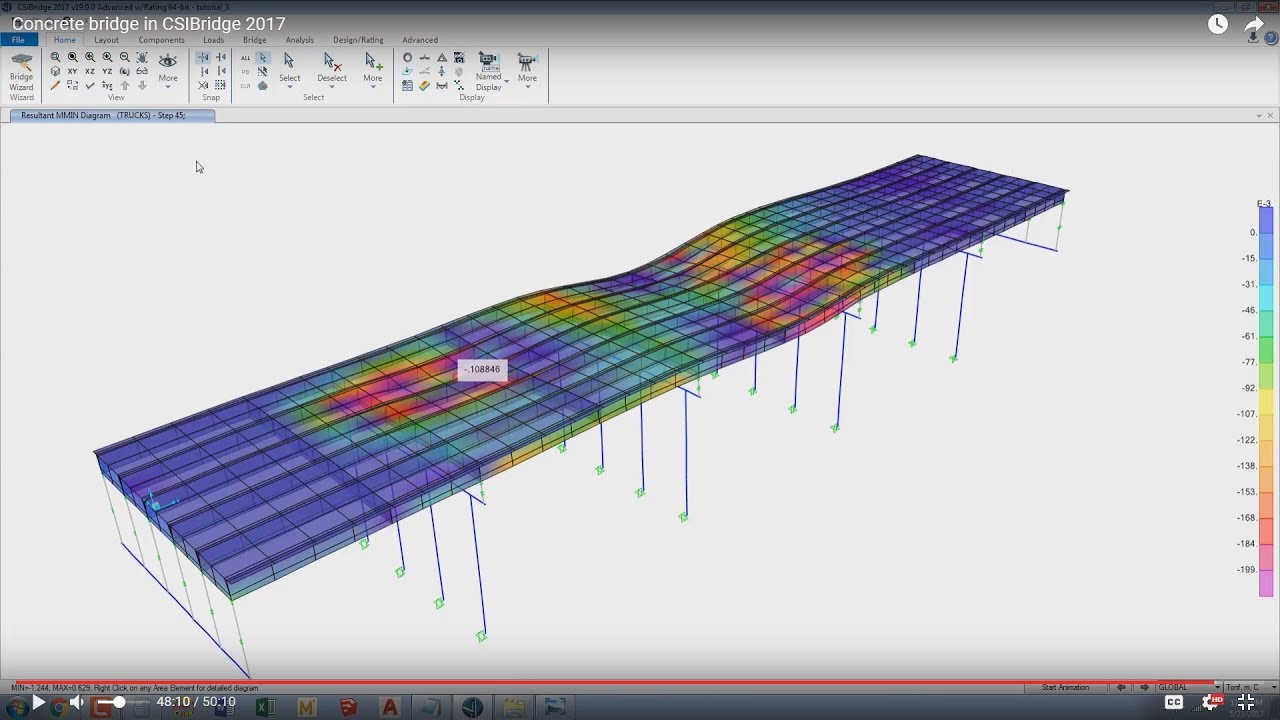Click the -.108846 value label on bridge deck
This screenshot has height=720, width=1280.
482,369
